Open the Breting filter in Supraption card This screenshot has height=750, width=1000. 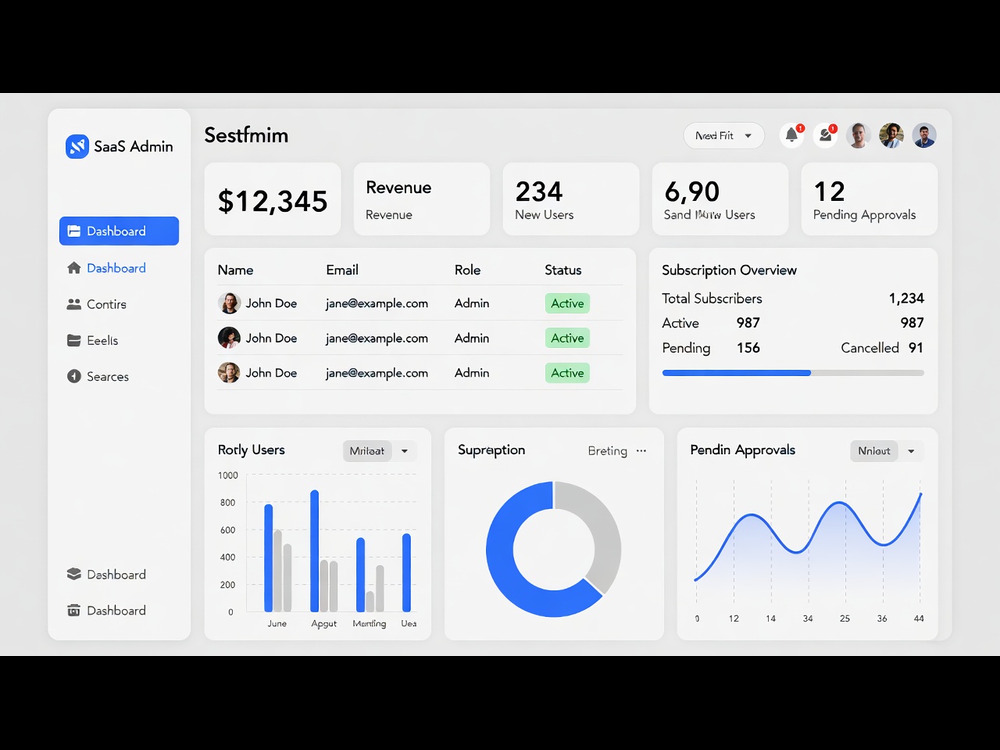(607, 451)
